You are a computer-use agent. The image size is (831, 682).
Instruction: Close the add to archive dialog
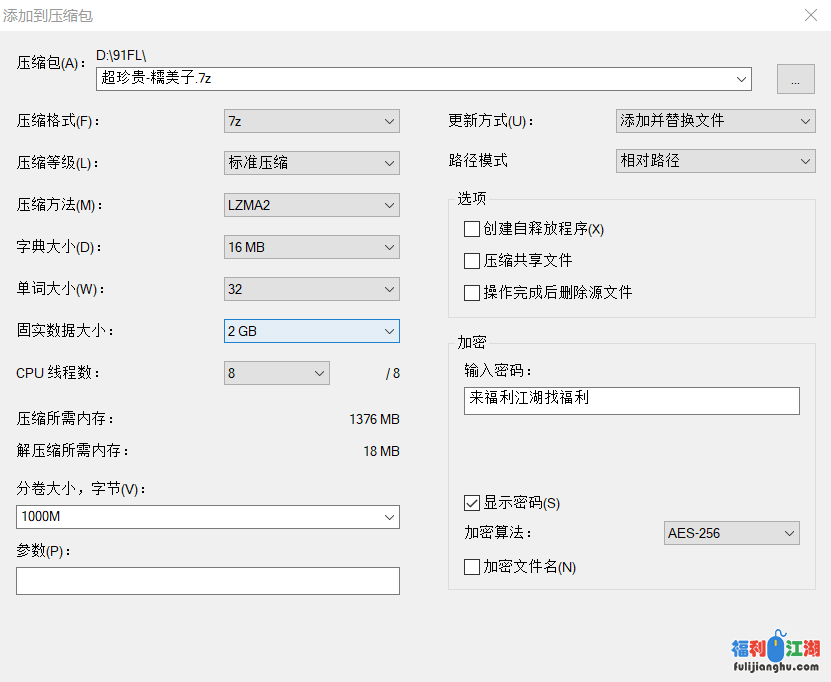tap(810, 15)
